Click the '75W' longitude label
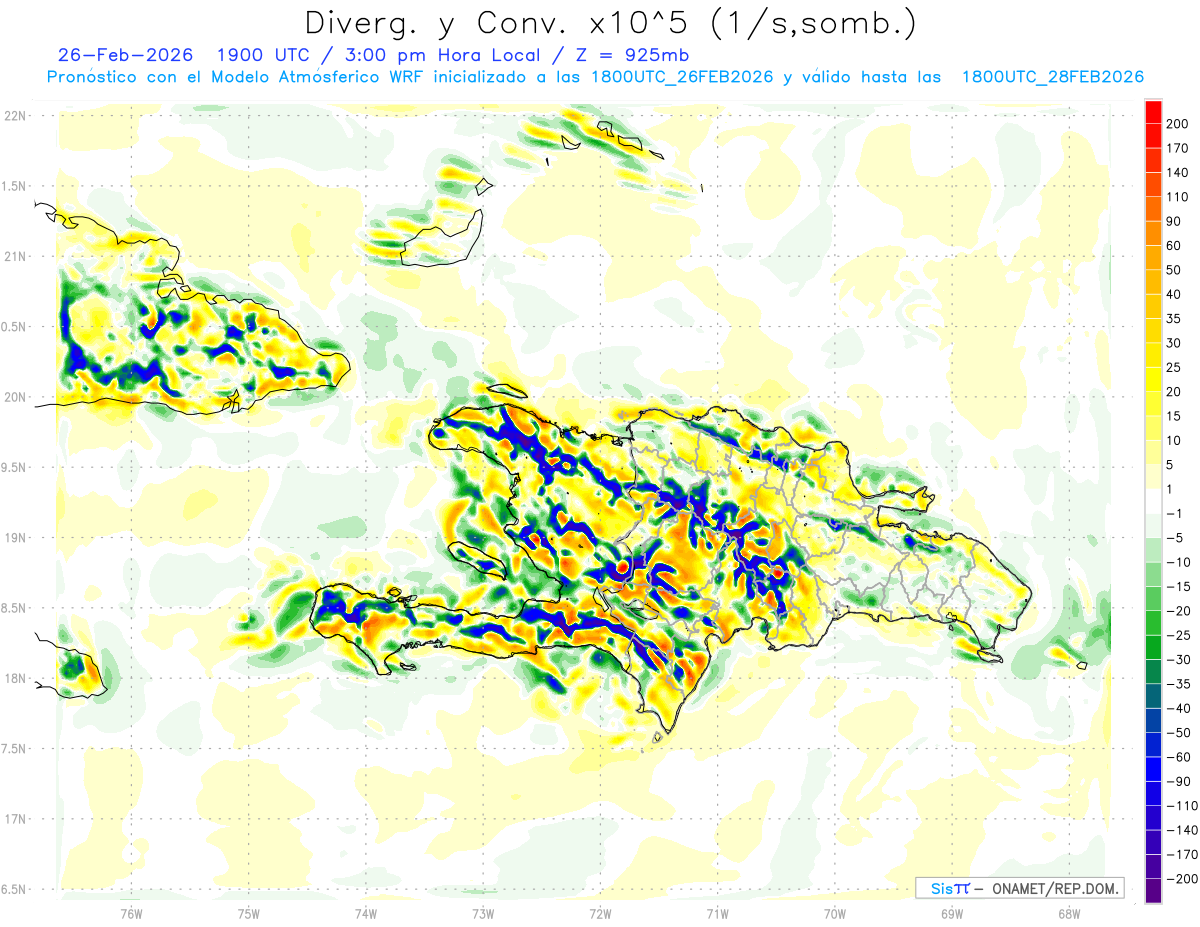 [x=249, y=913]
